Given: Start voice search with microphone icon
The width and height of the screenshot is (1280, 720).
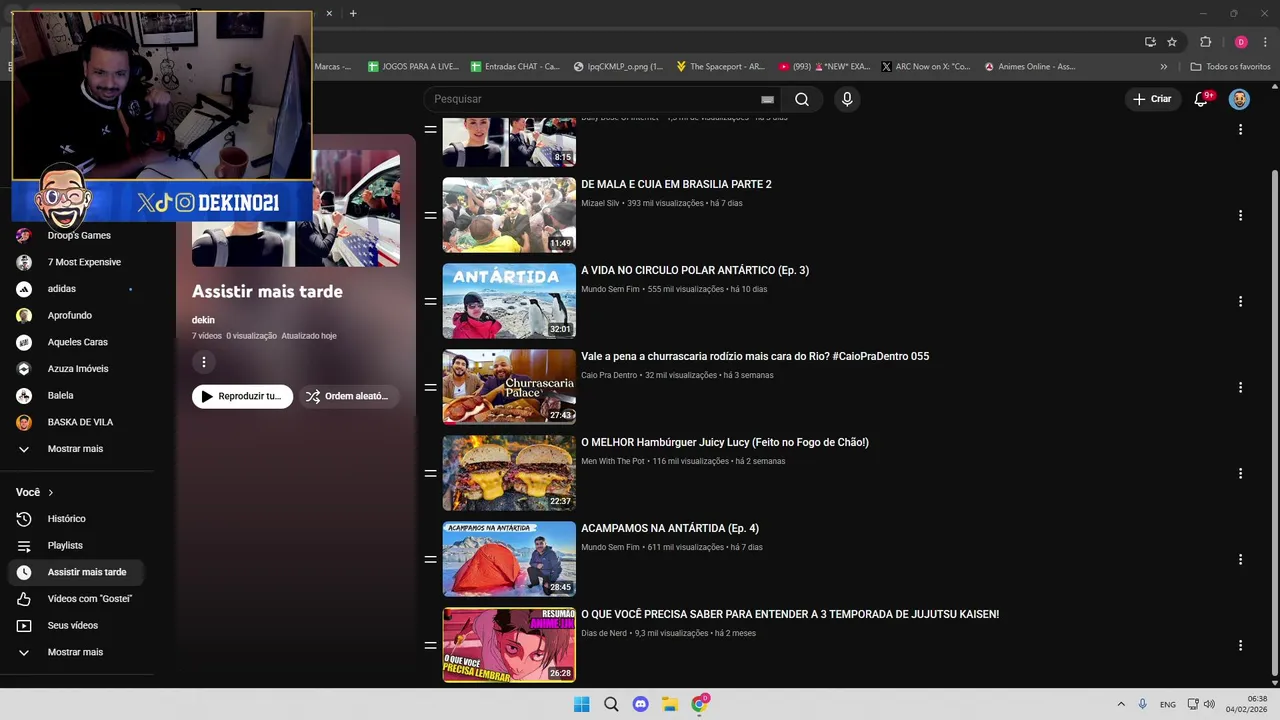Looking at the screenshot, I should (x=847, y=99).
